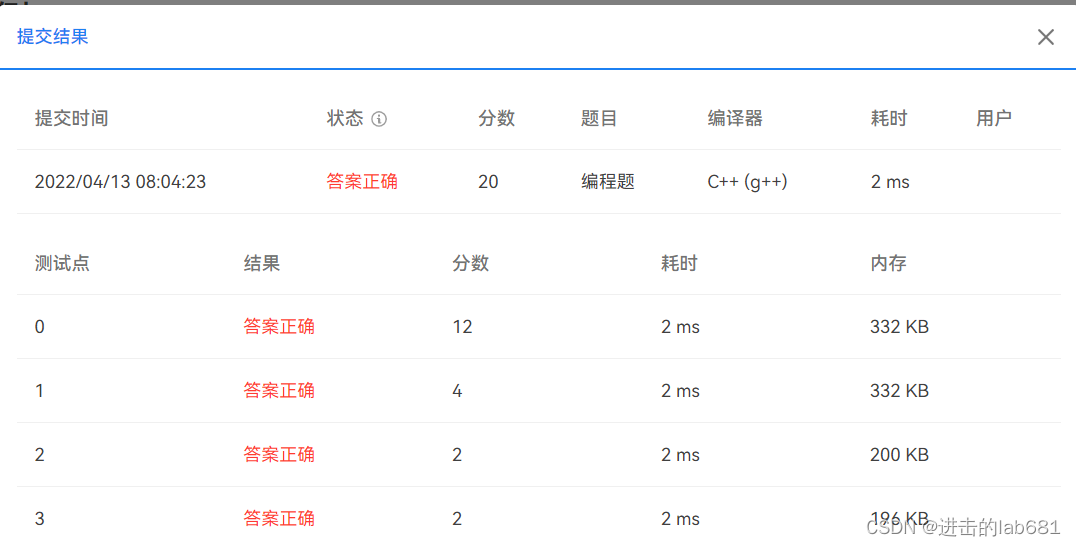Click the 结果 column header
The image size is (1076, 546).
(261, 263)
